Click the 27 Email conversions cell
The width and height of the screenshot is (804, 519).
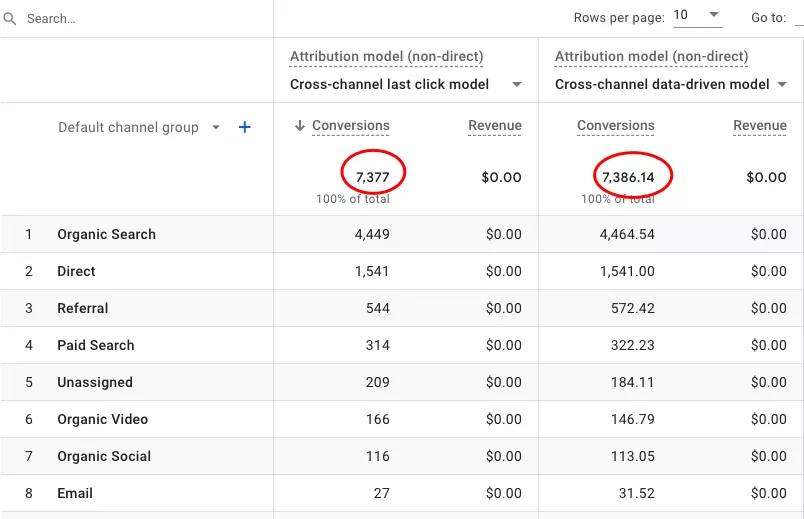pyautogui.click(x=381, y=493)
